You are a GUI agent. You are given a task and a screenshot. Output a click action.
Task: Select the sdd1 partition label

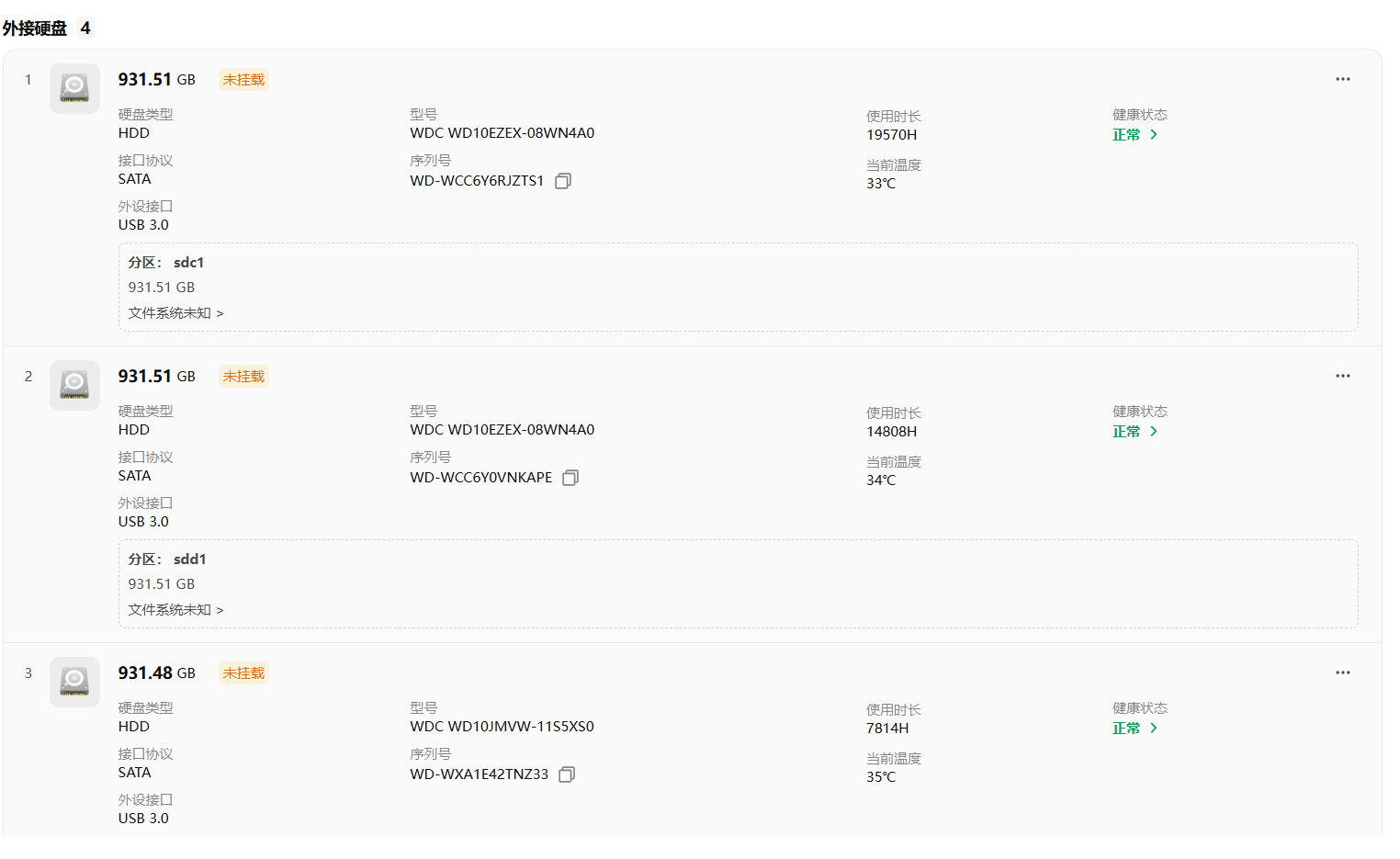pos(189,559)
